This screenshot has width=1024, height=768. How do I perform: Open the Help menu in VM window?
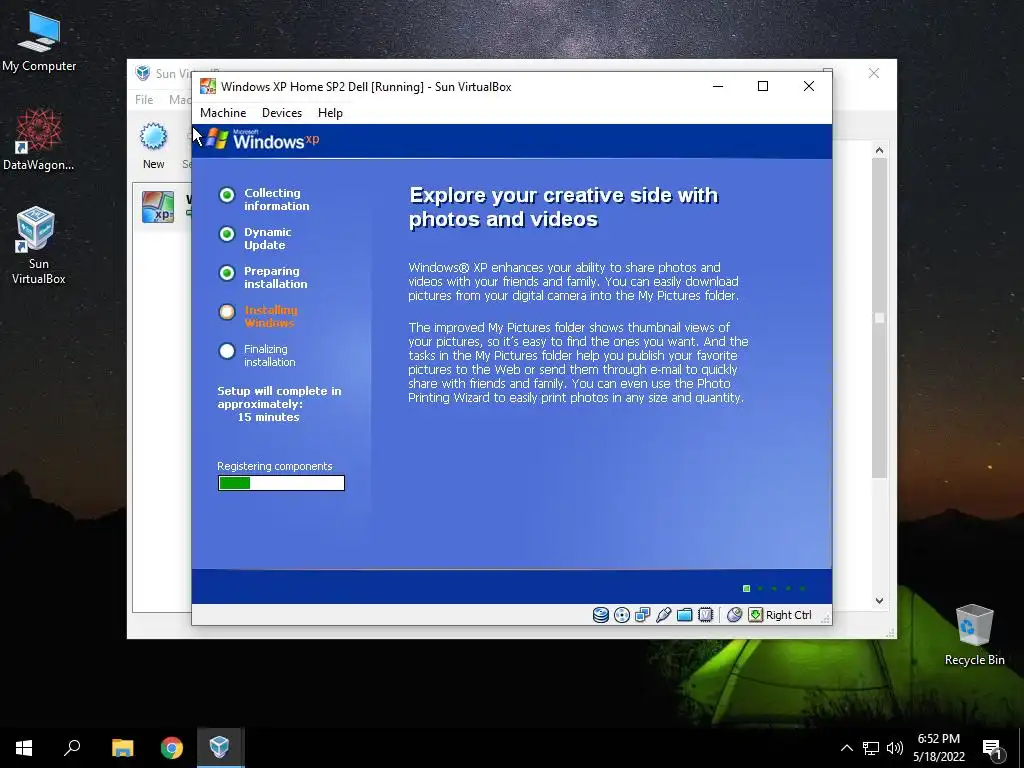[330, 113]
